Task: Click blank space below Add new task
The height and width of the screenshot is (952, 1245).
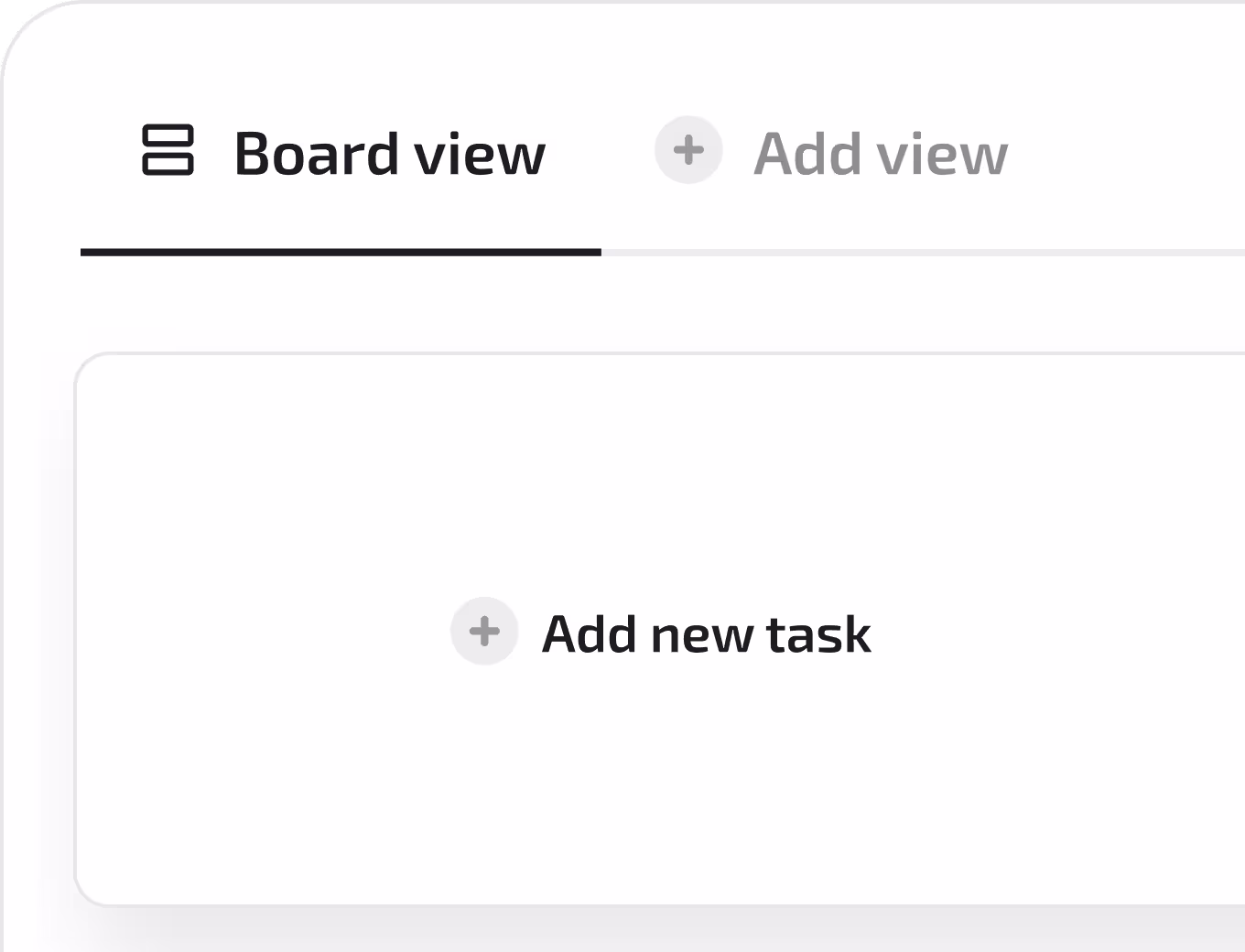Action: pos(659,787)
